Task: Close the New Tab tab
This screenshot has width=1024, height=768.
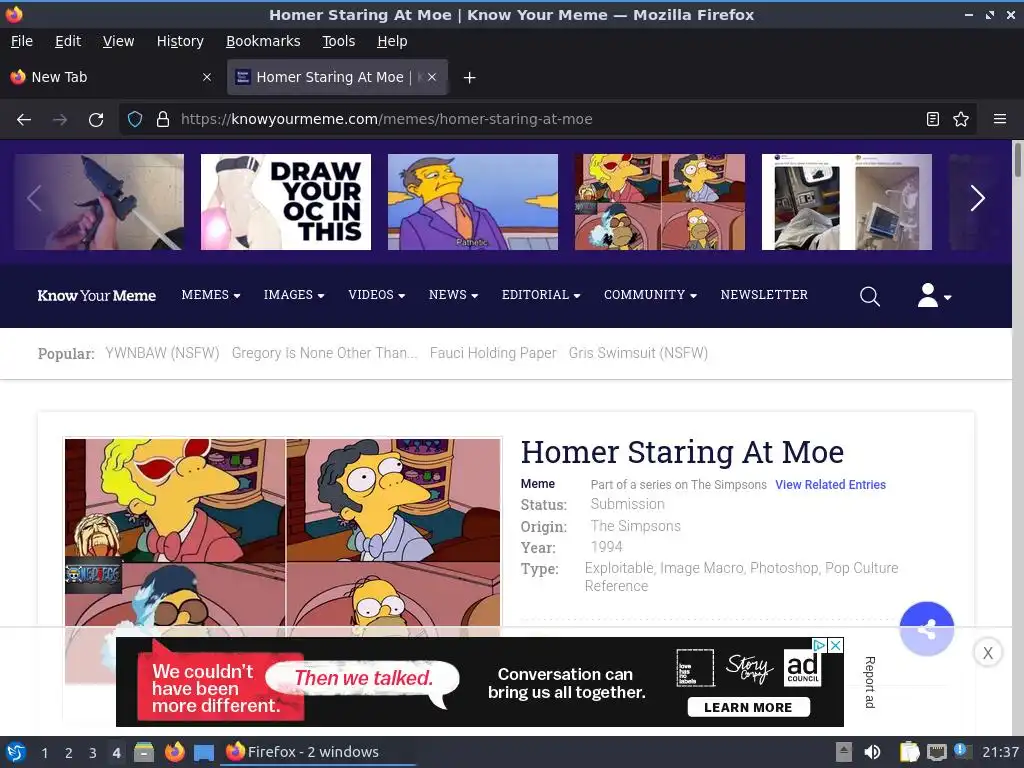Action: (x=207, y=77)
